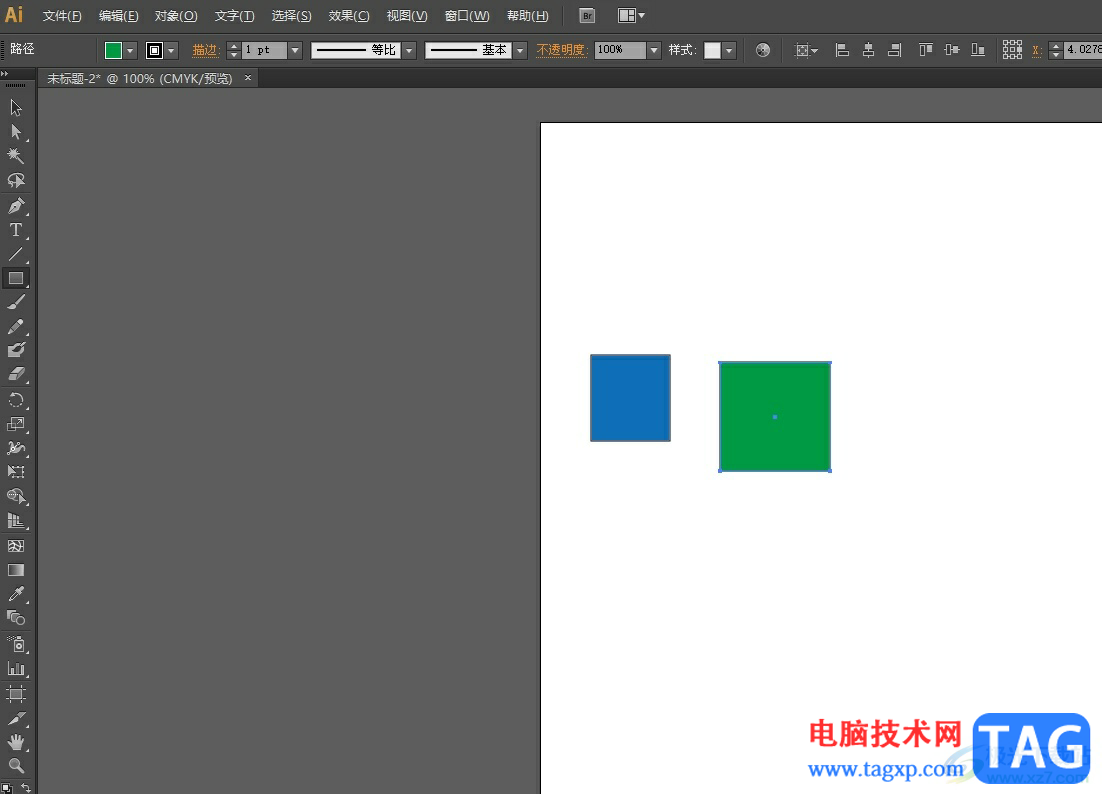Open the green fill color dropdown
The width and height of the screenshot is (1102, 794).
pyautogui.click(x=131, y=50)
